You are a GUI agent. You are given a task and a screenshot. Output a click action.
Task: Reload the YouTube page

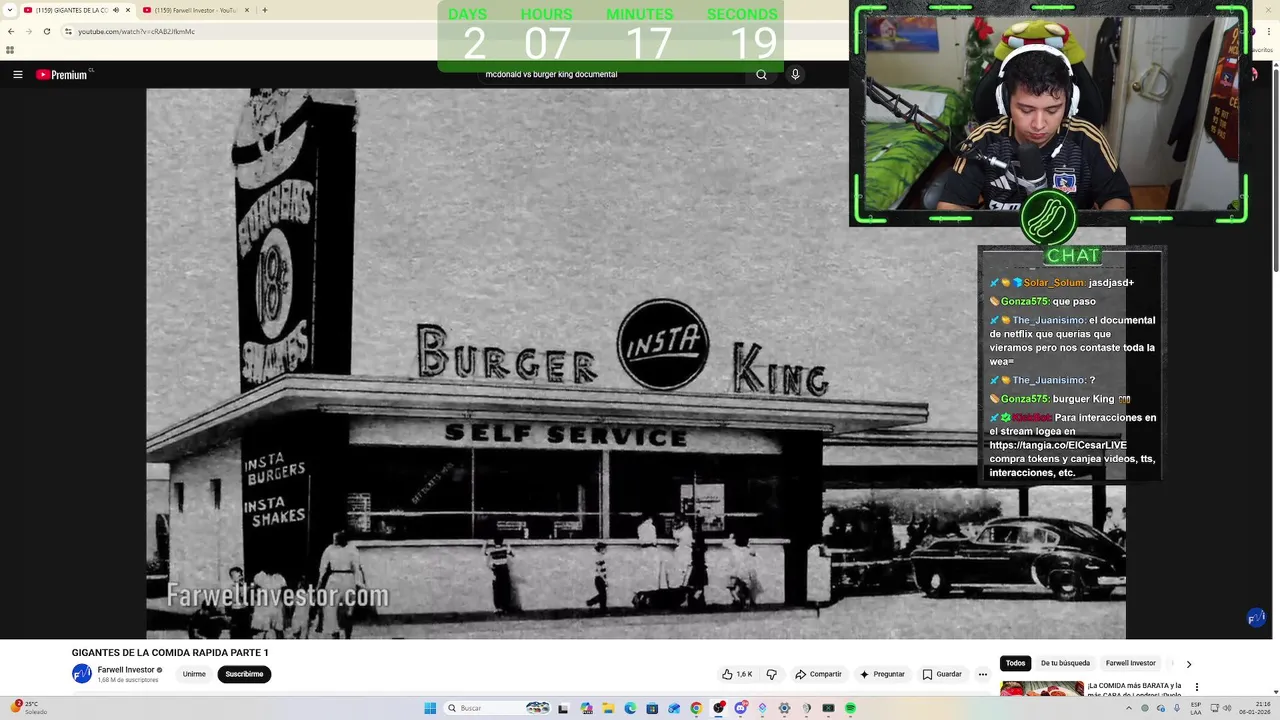point(46,31)
